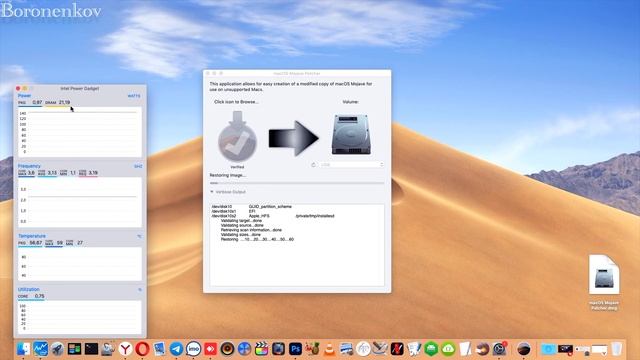Click the 'Retrieving scan information...done' output line
Image resolution: width=640 pixels, height=360 pixels.
point(251,230)
